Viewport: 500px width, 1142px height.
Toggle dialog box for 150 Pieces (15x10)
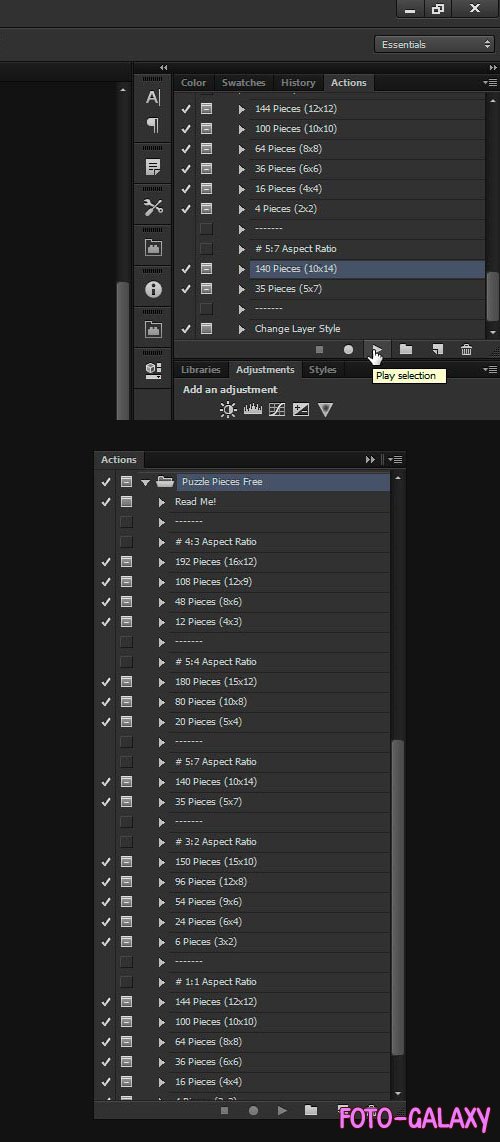[x=127, y=862]
